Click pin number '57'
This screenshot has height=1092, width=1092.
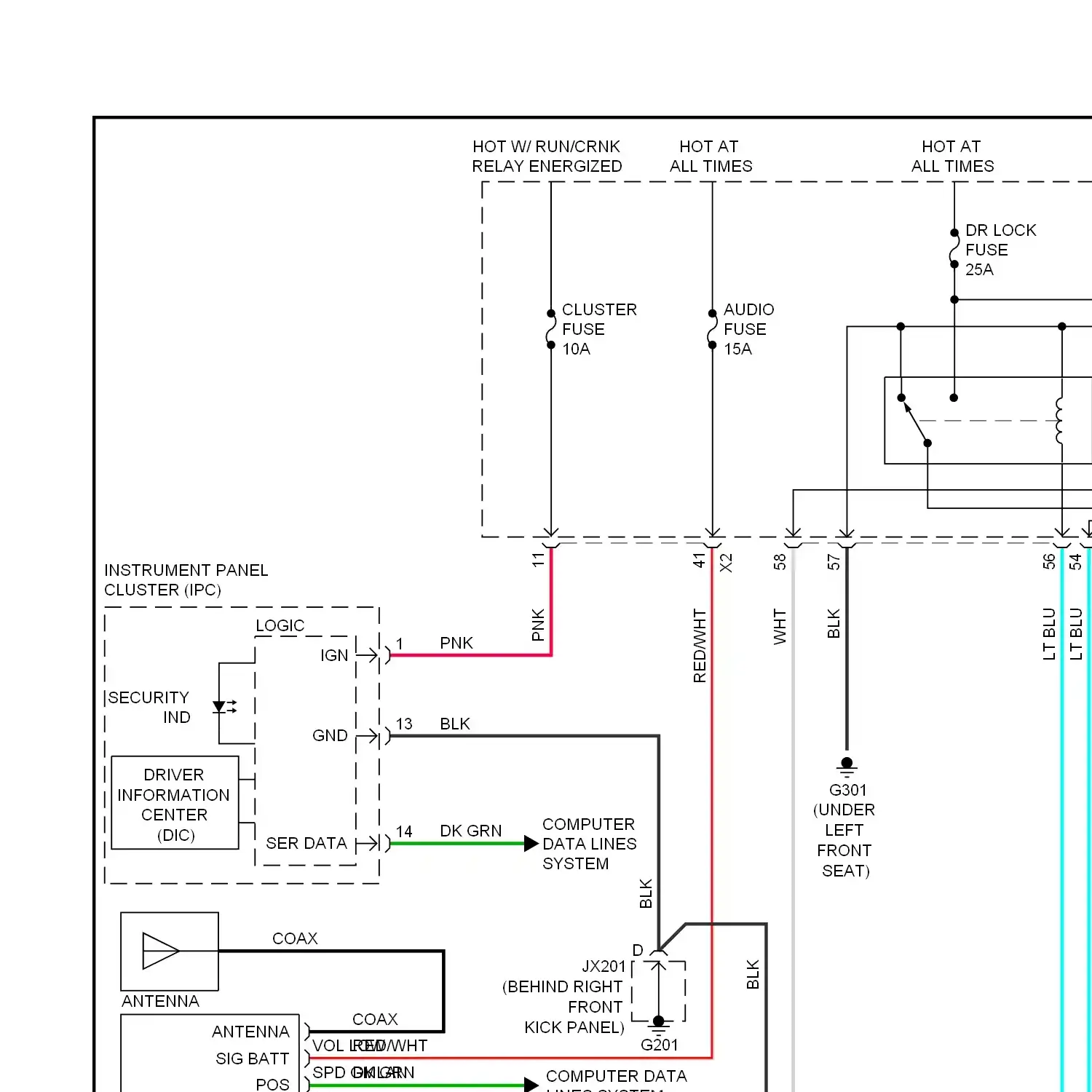834,561
